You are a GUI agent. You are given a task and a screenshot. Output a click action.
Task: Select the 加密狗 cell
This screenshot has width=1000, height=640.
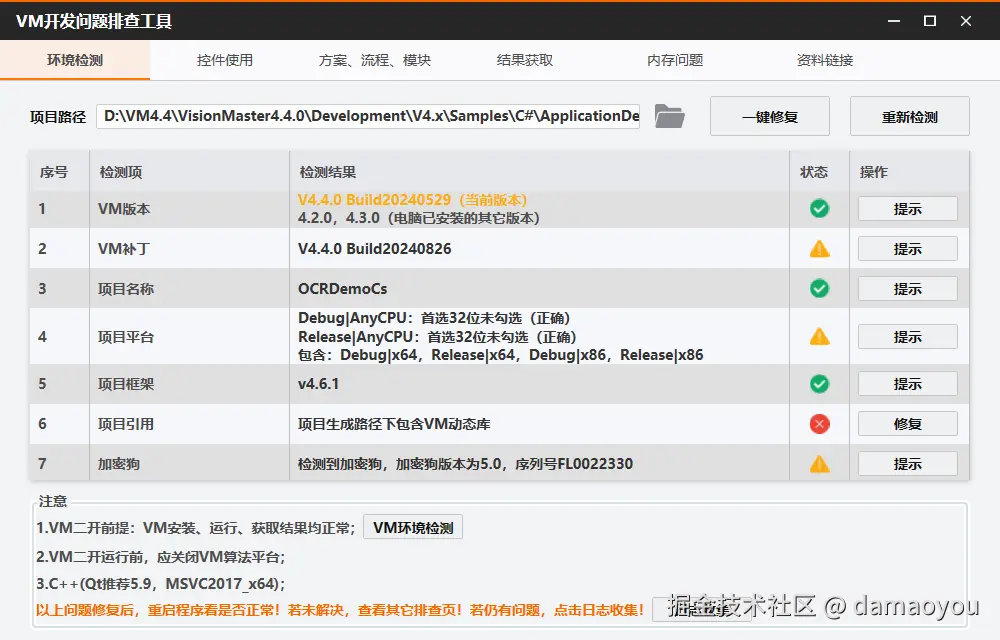tap(189, 464)
